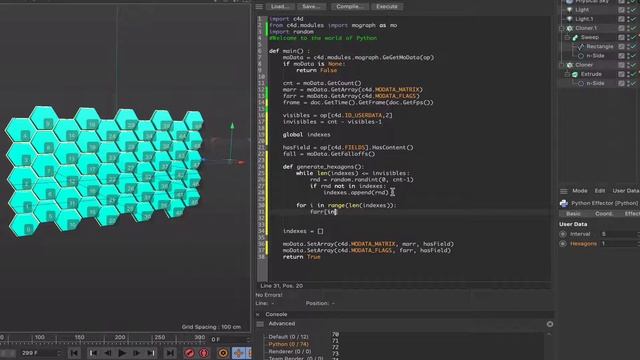Toggle enable checkmark of Sweep
640x360 pixels.
(x=633, y=38)
